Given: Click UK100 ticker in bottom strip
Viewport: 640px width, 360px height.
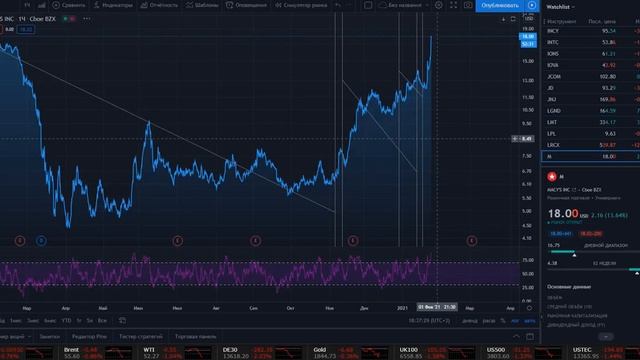Looking at the screenshot, I should (436, 353).
